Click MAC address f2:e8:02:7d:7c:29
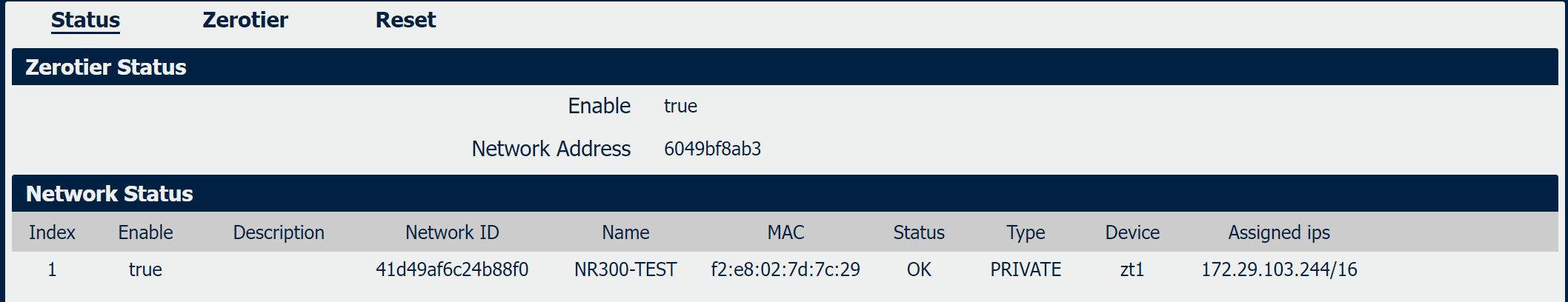The image size is (1568, 302). point(785,269)
